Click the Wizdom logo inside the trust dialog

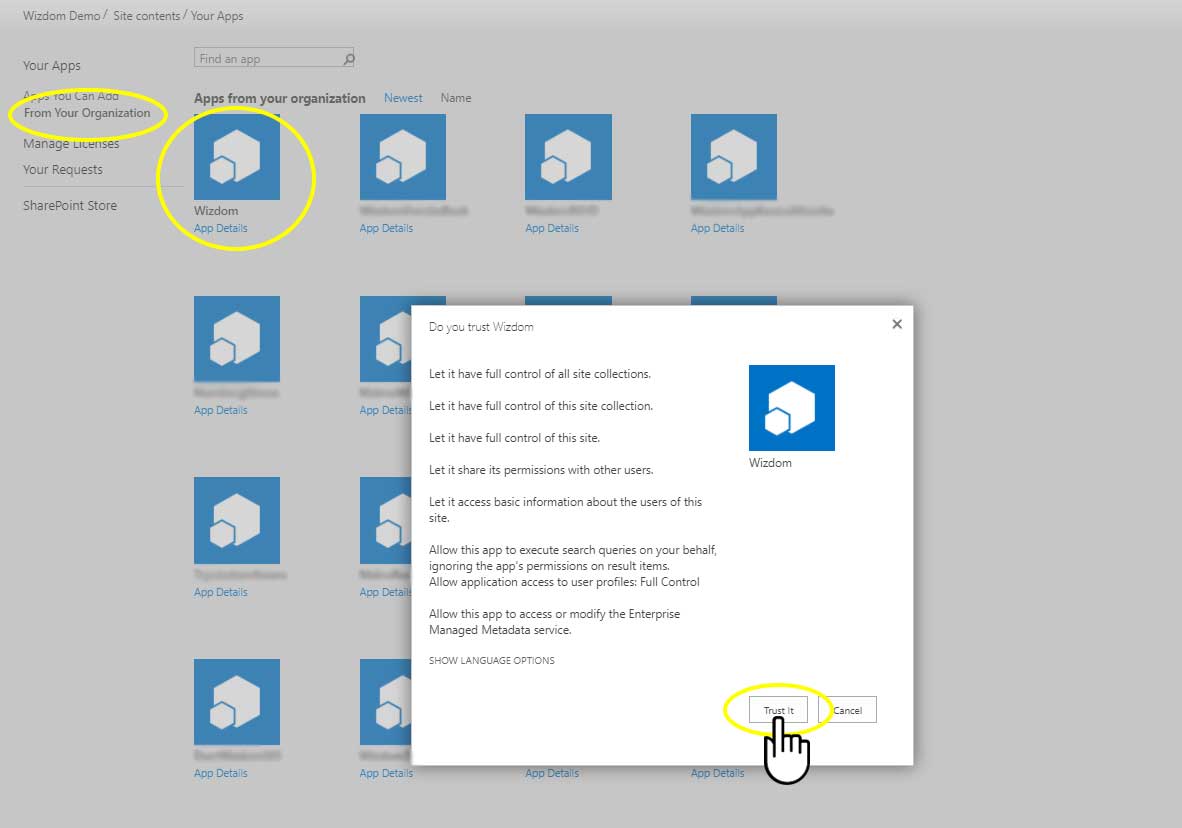792,408
